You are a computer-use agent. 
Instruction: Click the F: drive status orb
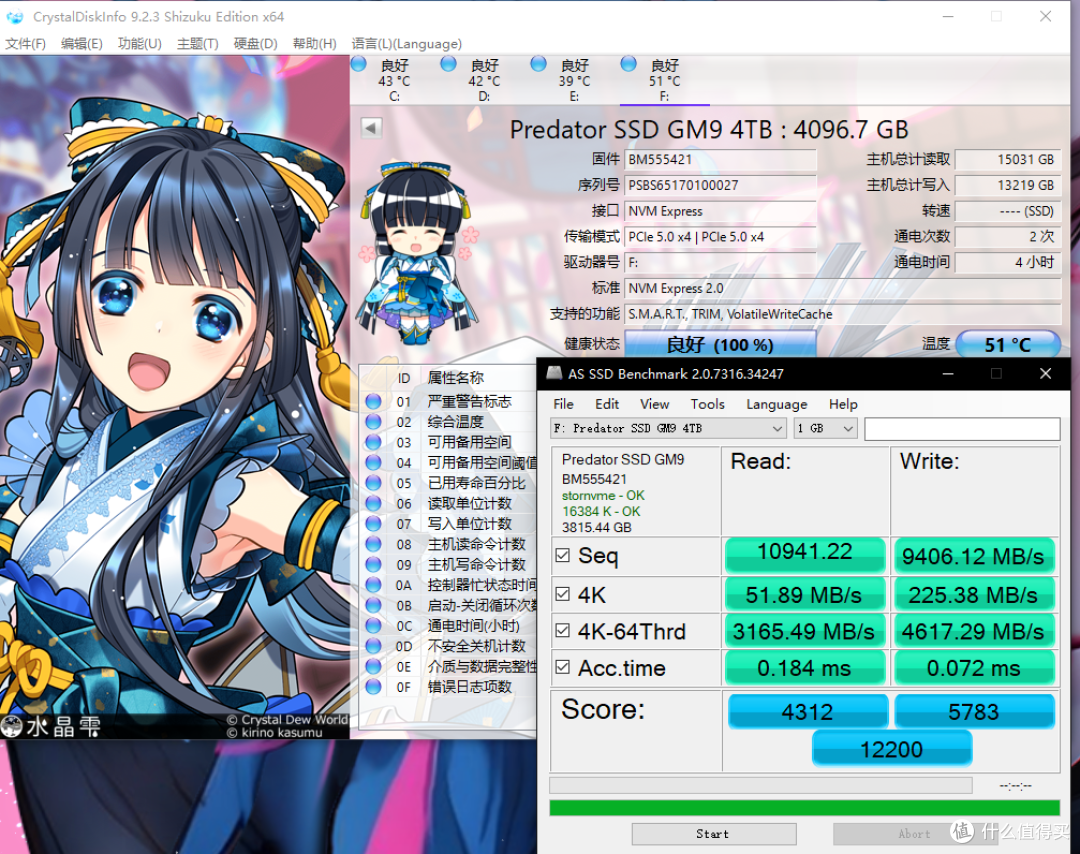point(628,64)
